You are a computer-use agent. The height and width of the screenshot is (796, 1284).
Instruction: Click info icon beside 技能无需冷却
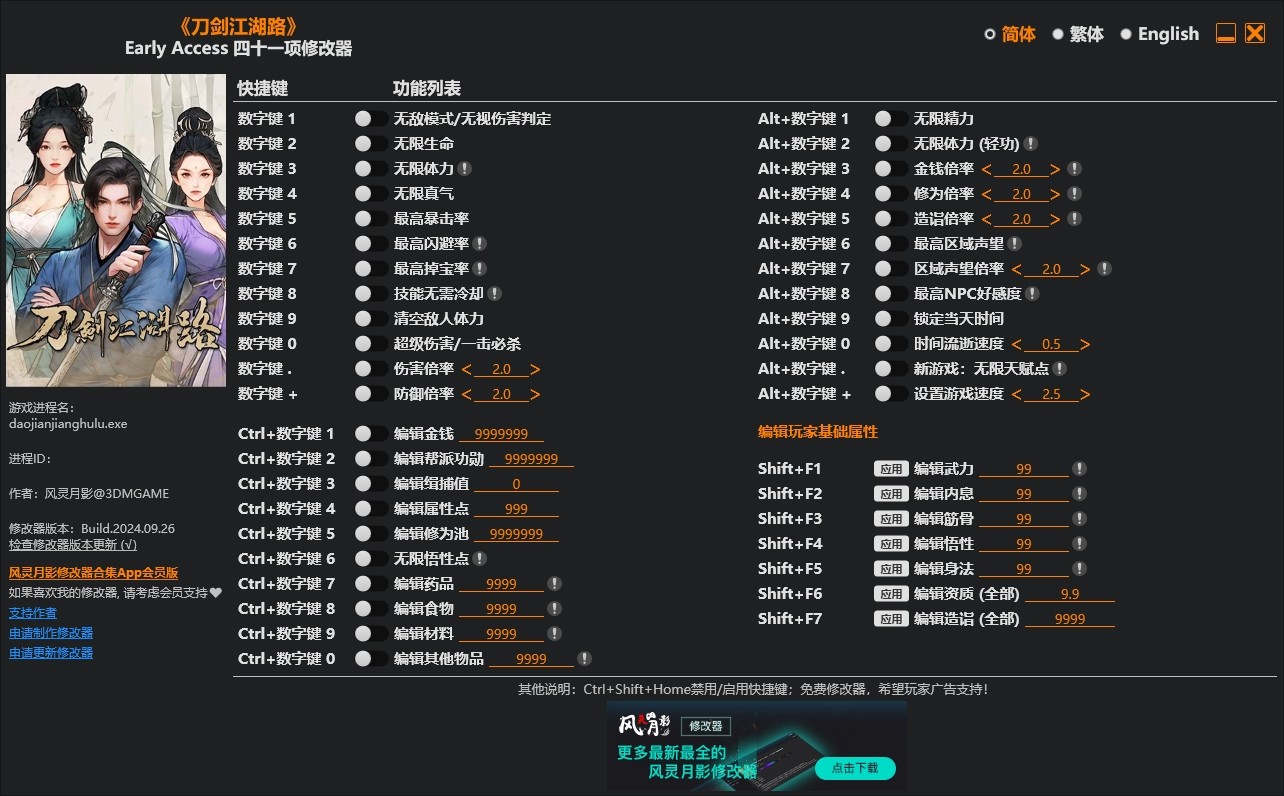click(494, 294)
